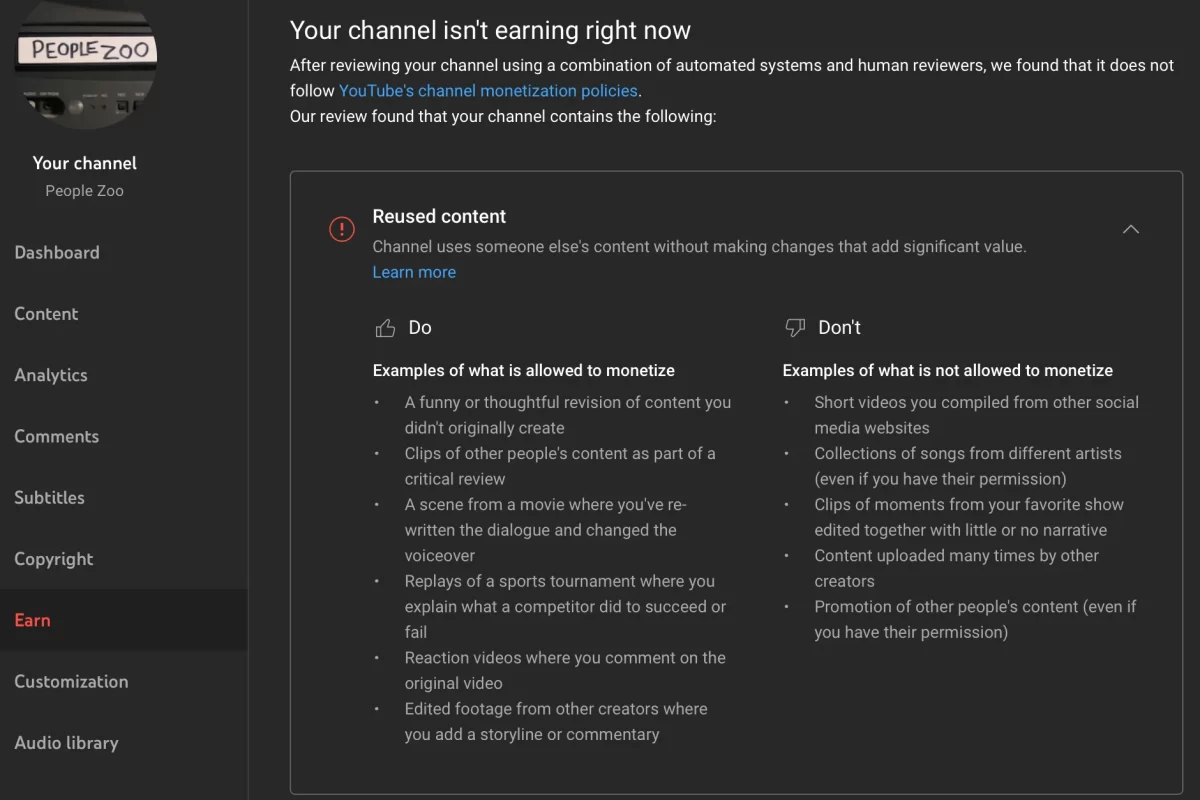Click the Reused content heading
The image size is (1200, 800).
[x=439, y=216]
